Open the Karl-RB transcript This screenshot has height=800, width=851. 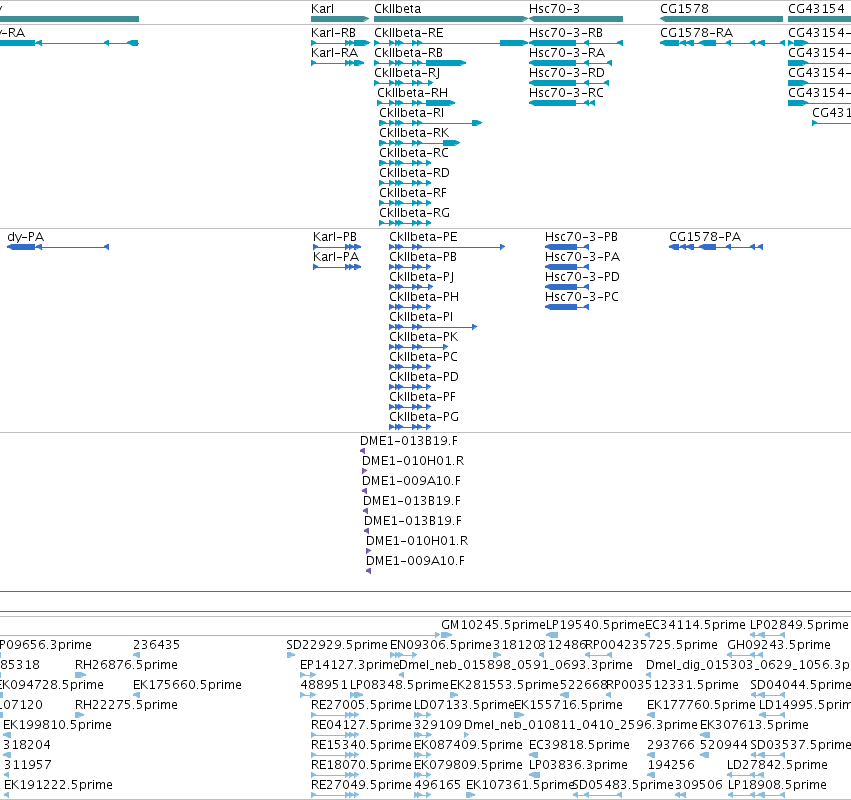pyautogui.click(x=333, y=33)
